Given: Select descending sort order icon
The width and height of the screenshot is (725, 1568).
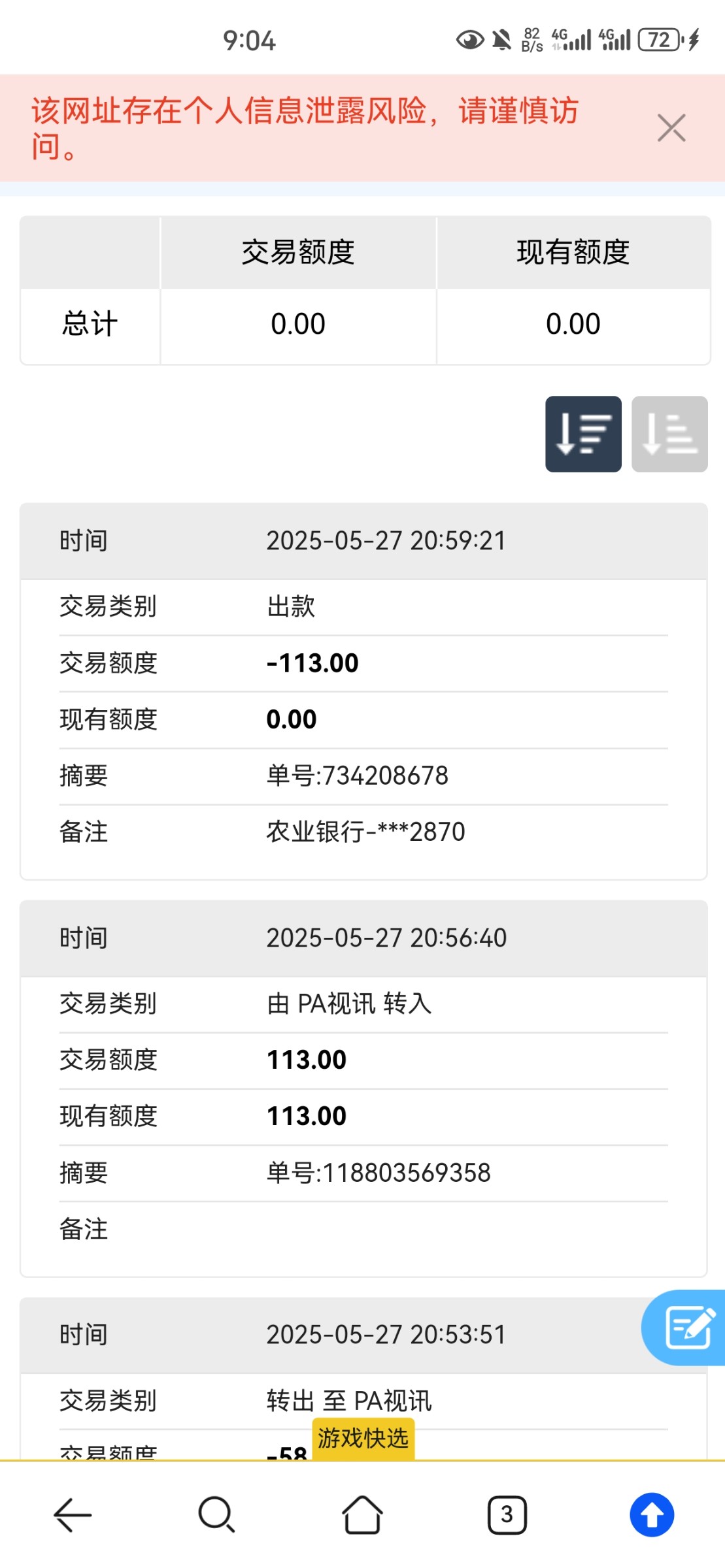Looking at the screenshot, I should tap(583, 434).
